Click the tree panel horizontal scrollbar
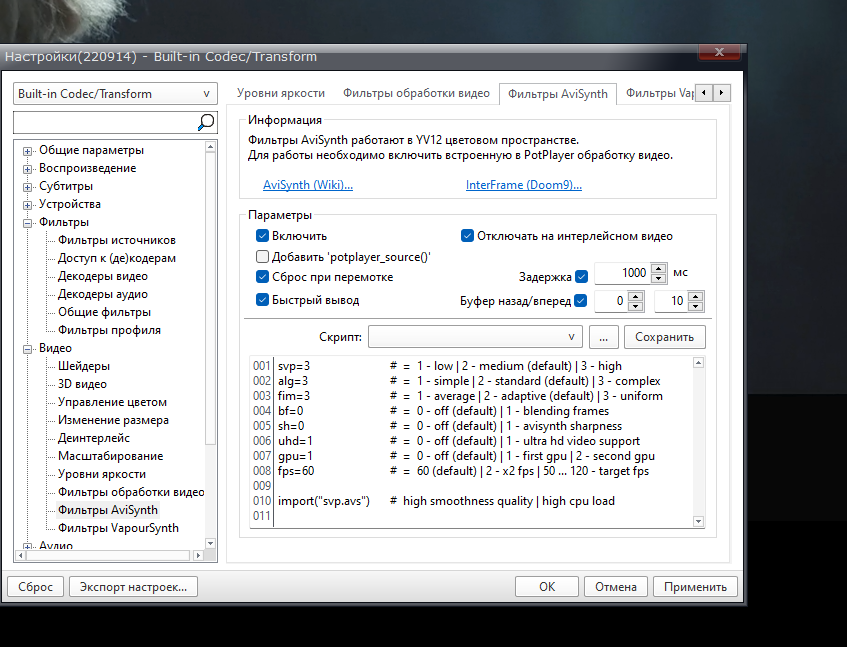The height and width of the screenshot is (647, 847). point(110,555)
